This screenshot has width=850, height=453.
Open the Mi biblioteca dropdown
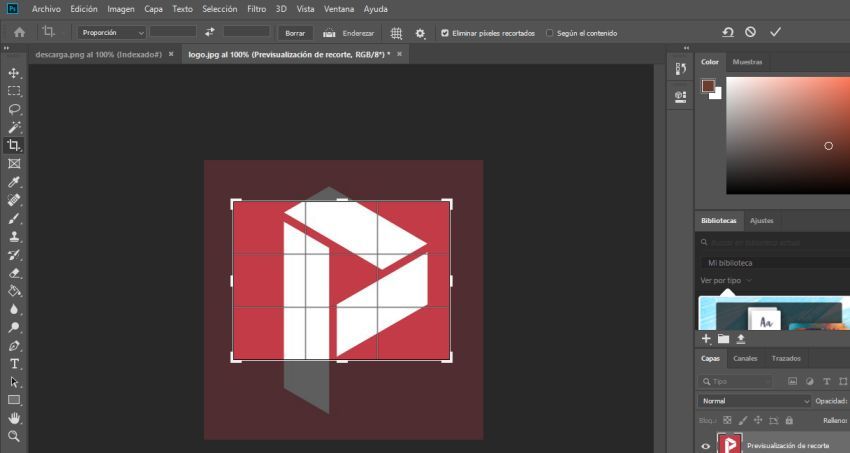[775, 263]
